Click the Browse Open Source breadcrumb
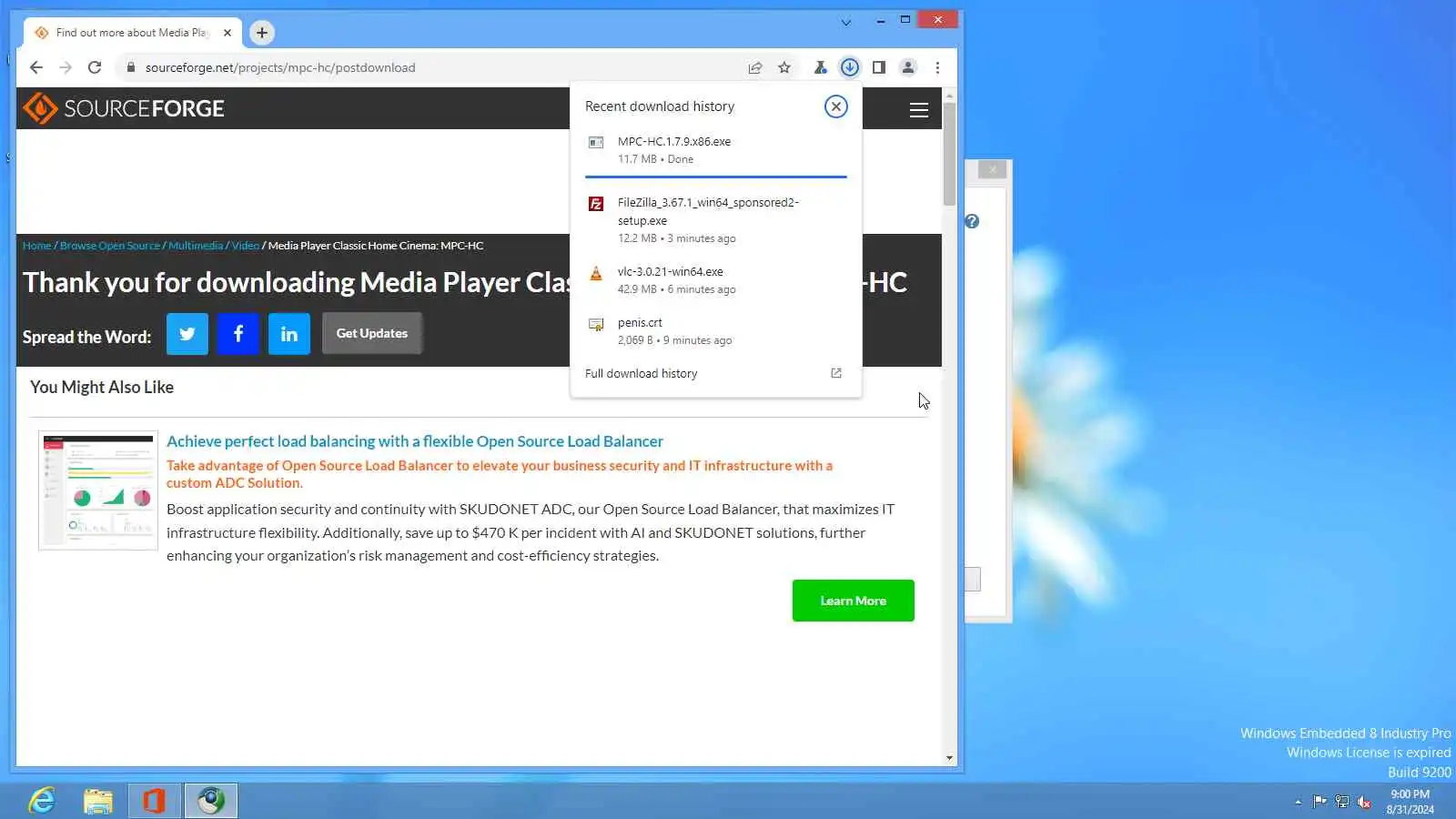Screen dimensions: 1456x819 (x=110, y=246)
